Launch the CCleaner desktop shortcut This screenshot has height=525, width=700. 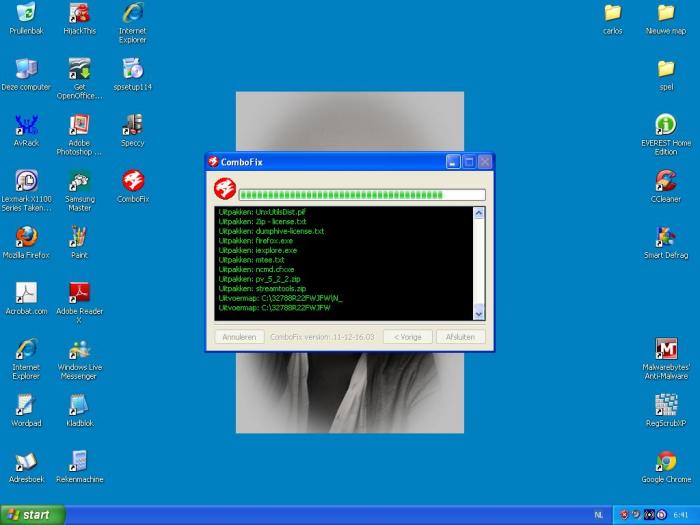tap(666, 187)
